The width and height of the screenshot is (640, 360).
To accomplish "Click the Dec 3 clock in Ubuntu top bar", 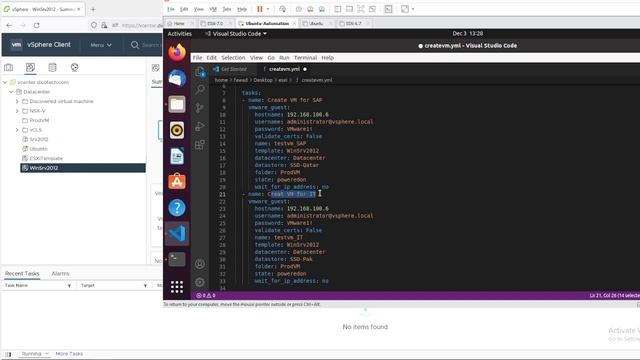I will [x=467, y=33].
